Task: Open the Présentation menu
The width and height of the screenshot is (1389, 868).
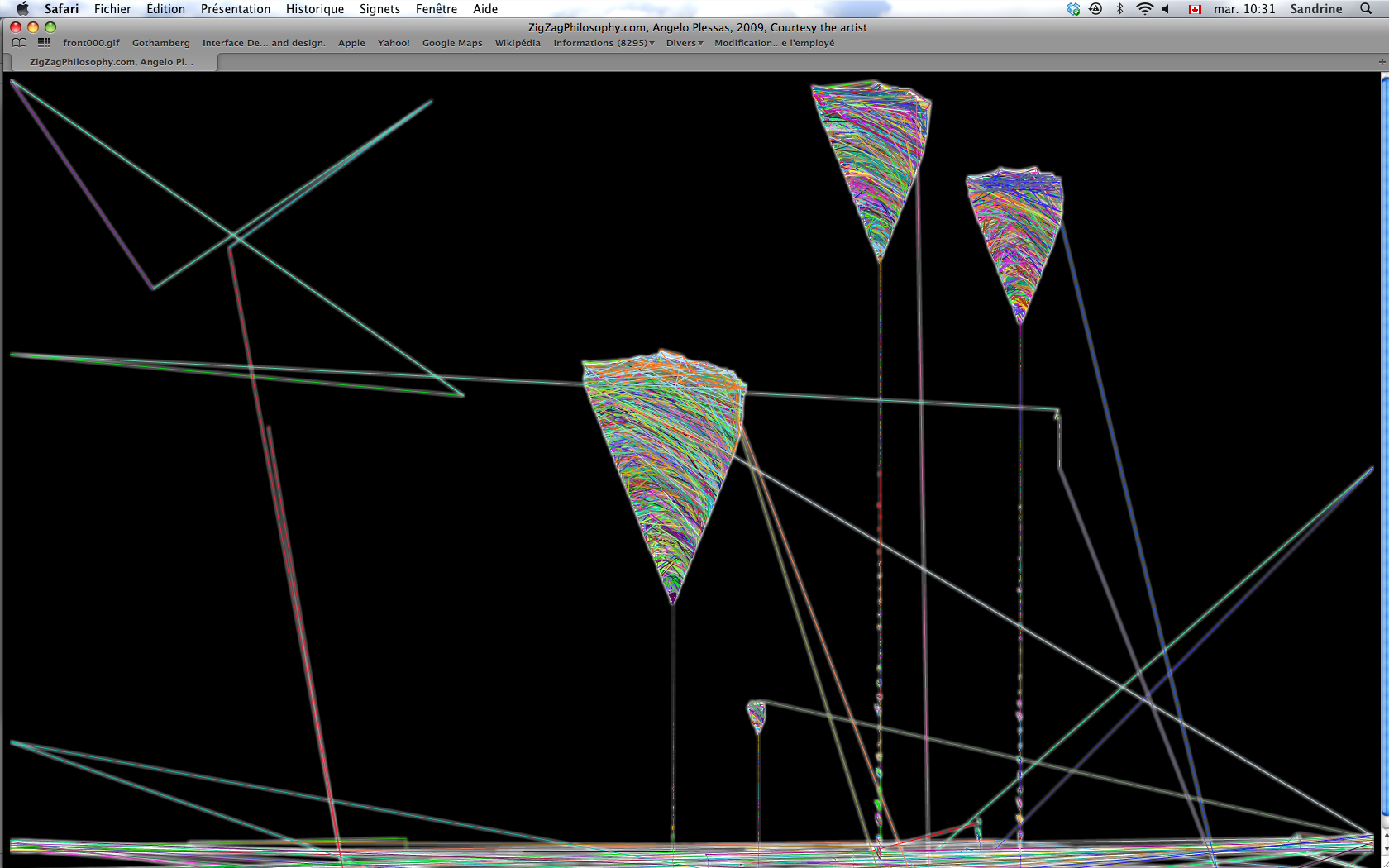Action: [x=236, y=9]
